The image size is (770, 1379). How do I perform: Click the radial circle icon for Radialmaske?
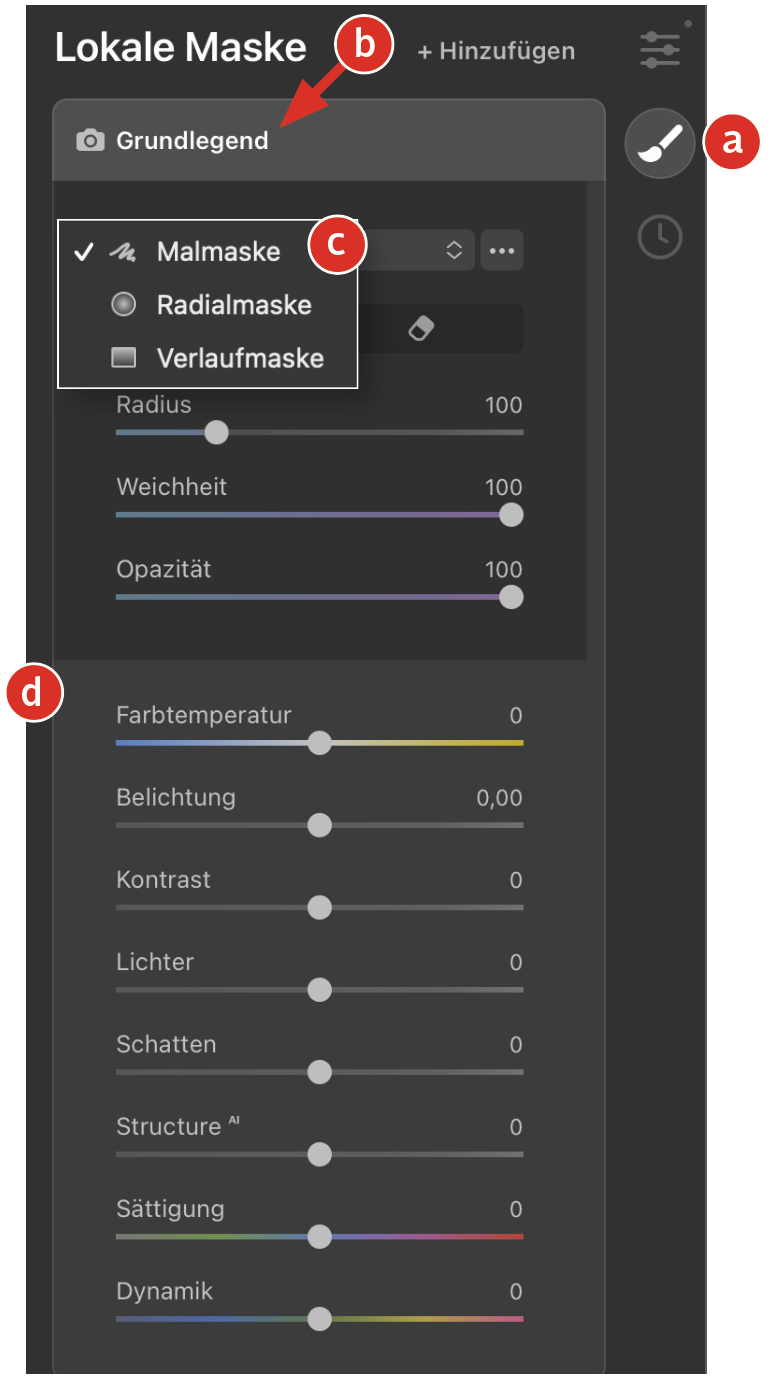[123, 305]
